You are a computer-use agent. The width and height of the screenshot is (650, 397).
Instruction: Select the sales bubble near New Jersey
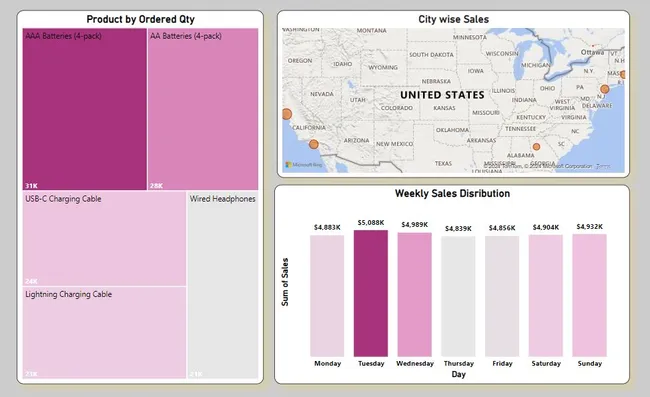(x=605, y=89)
